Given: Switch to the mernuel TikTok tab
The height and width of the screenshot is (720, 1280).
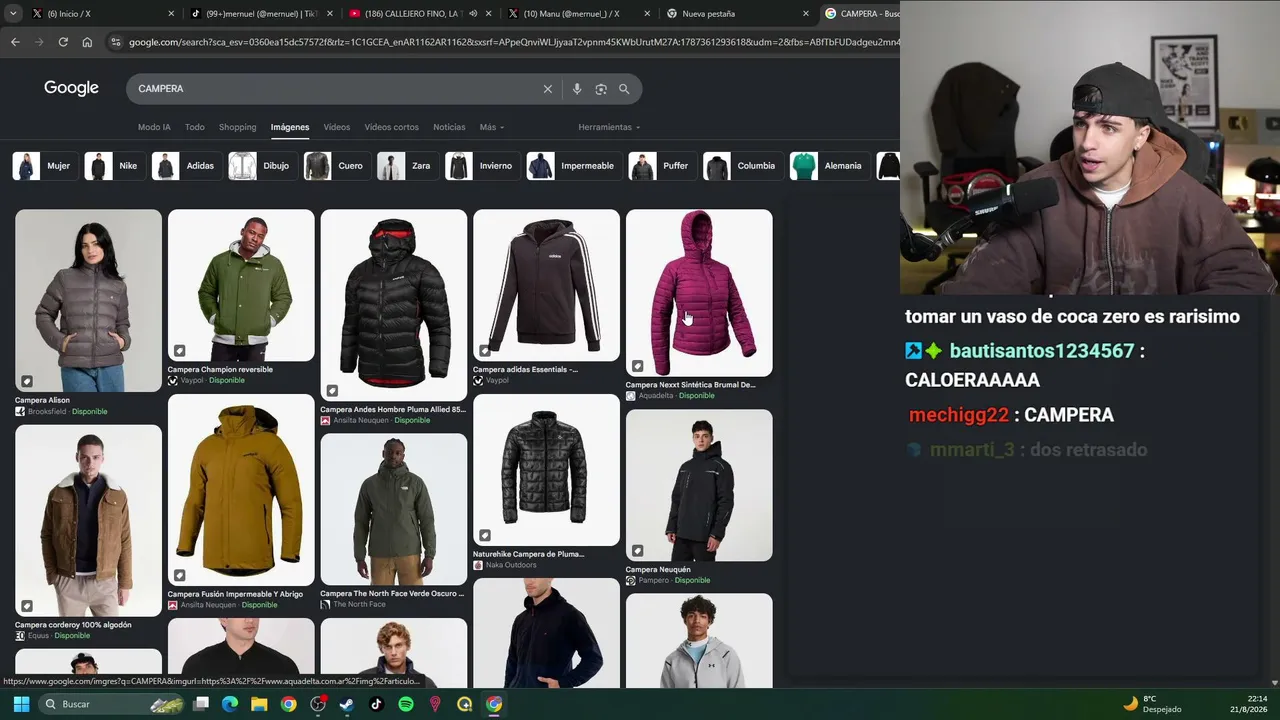Looking at the screenshot, I should (262, 14).
